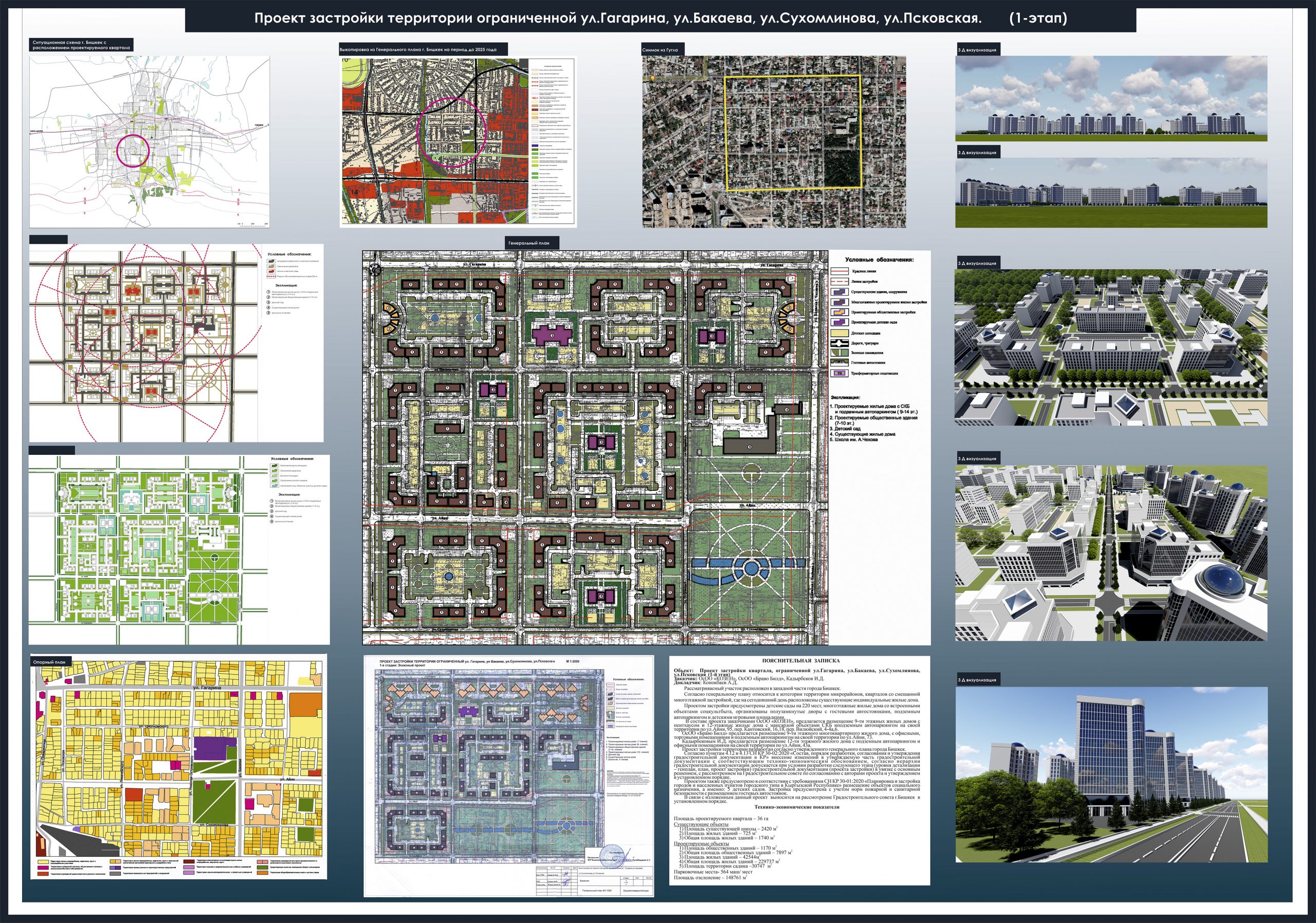Click the Проектируемые объекты subheading in the note

(x=702, y=844)
